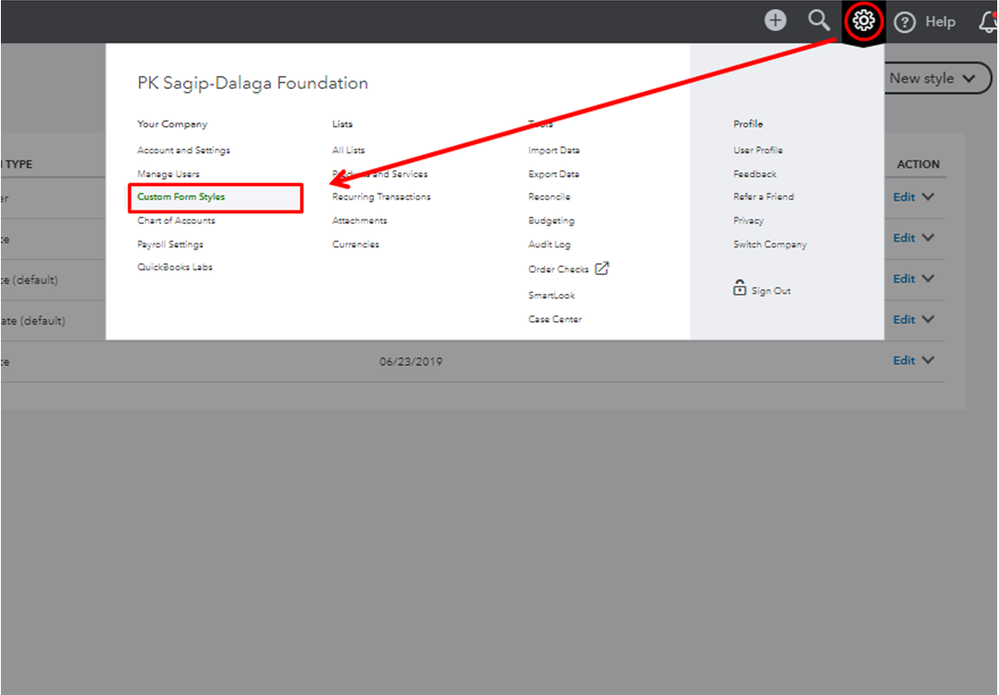Viewport: 999px width, 695px height.
Task: Open Account and Settings
Action: pos(184,150)
